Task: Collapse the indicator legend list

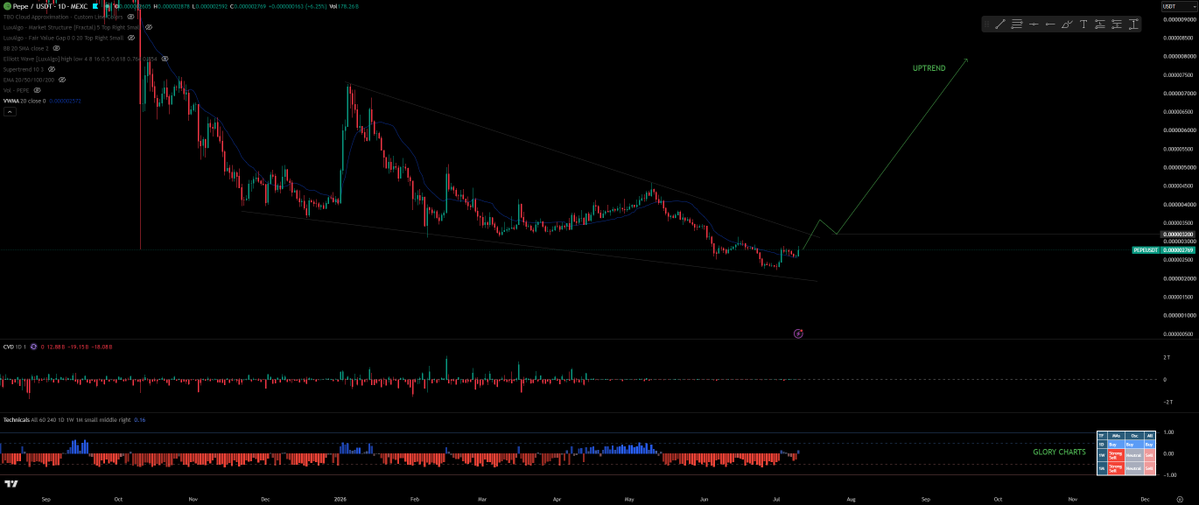Action: point(10,112)
